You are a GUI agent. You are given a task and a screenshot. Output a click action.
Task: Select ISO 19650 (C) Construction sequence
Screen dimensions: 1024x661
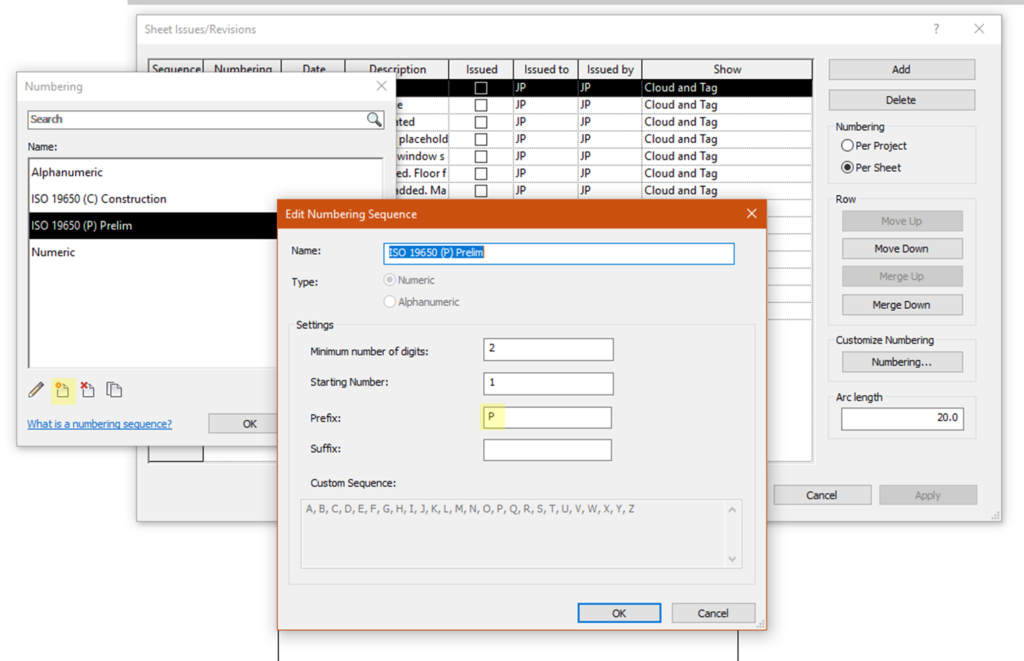pyautogui.click(x=205, y=199)
